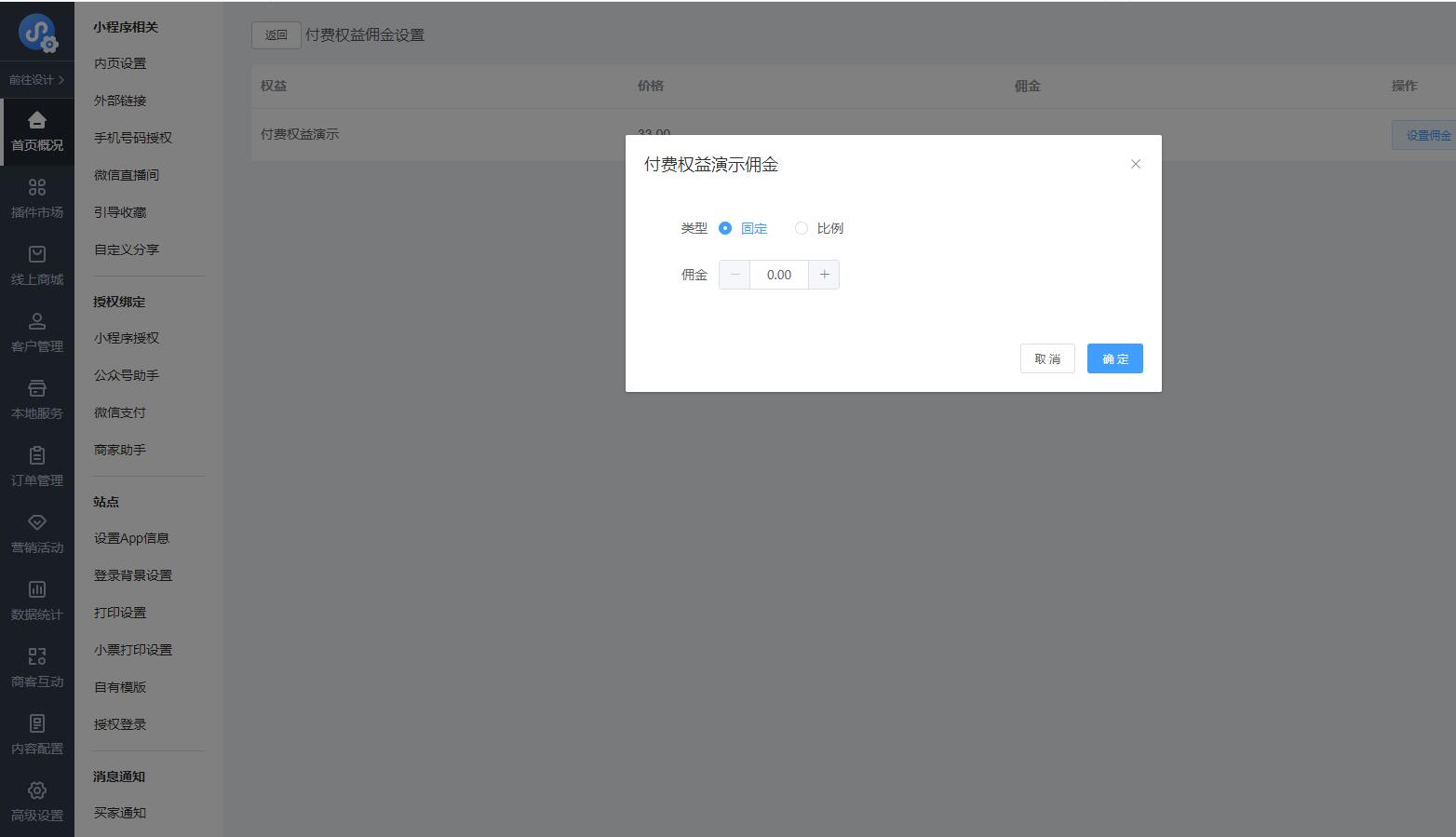1456x837 pixels.
Task: Increase 佣金 value with plus button
Action: tap(824, 275)
